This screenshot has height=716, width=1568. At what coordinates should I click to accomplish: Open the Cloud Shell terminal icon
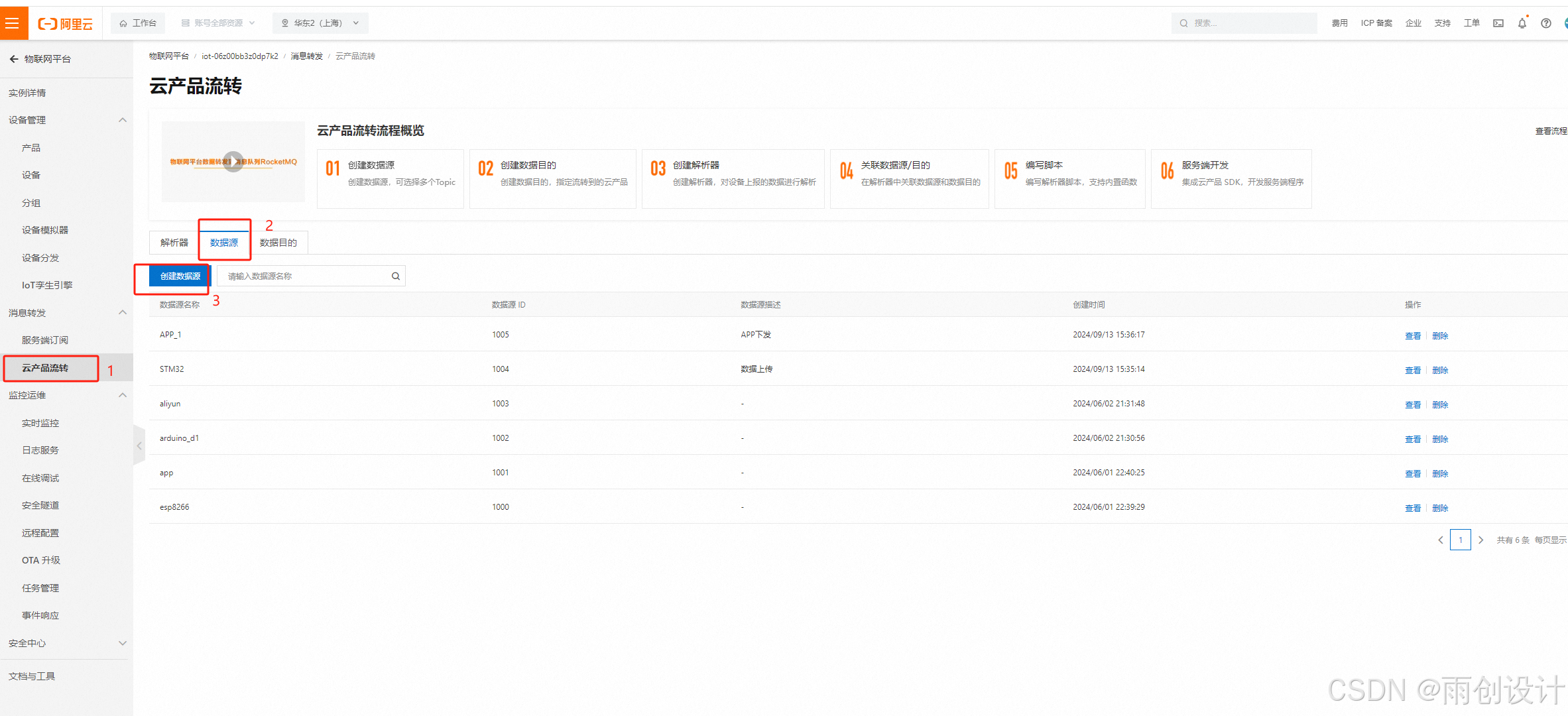[x=1498, y=23]
